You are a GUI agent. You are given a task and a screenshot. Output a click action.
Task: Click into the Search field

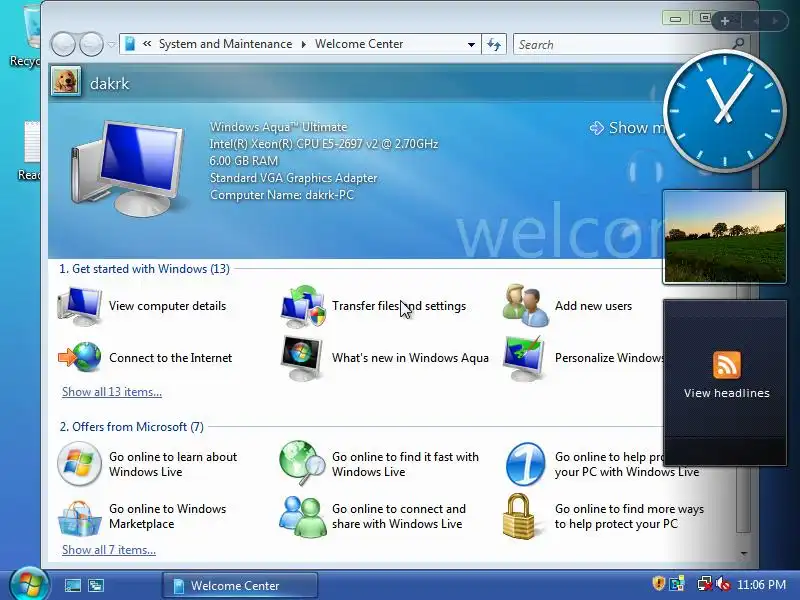(x=622, y=44)
